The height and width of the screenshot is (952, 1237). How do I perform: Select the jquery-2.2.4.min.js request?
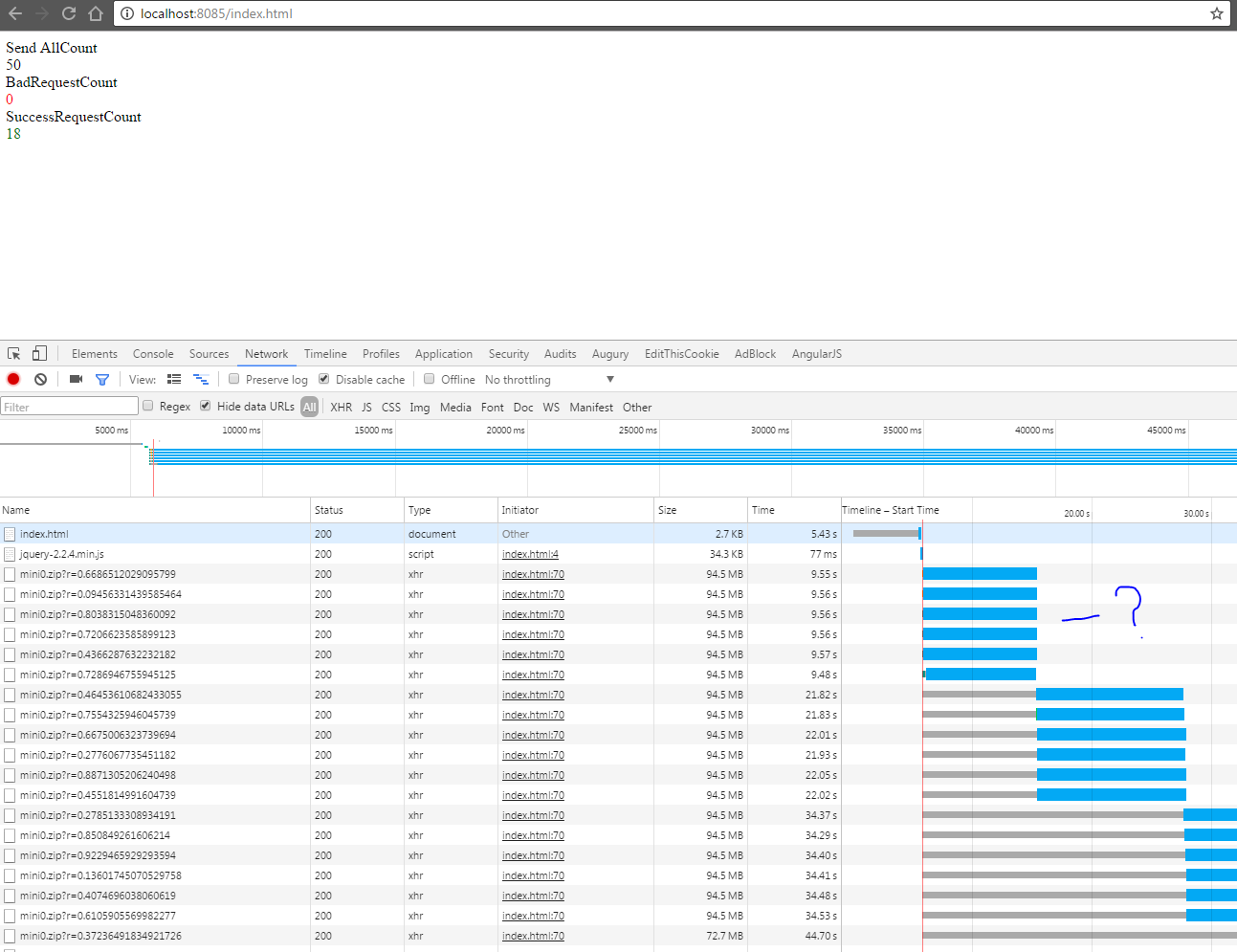point(62,554)
